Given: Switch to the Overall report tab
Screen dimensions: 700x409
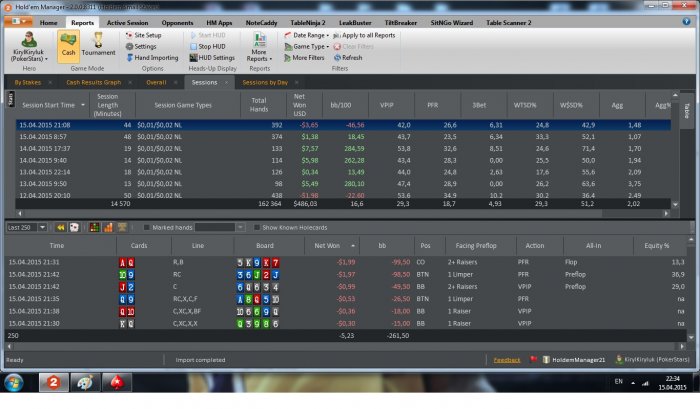Looking at the screenshot, I should click(156, 82).
